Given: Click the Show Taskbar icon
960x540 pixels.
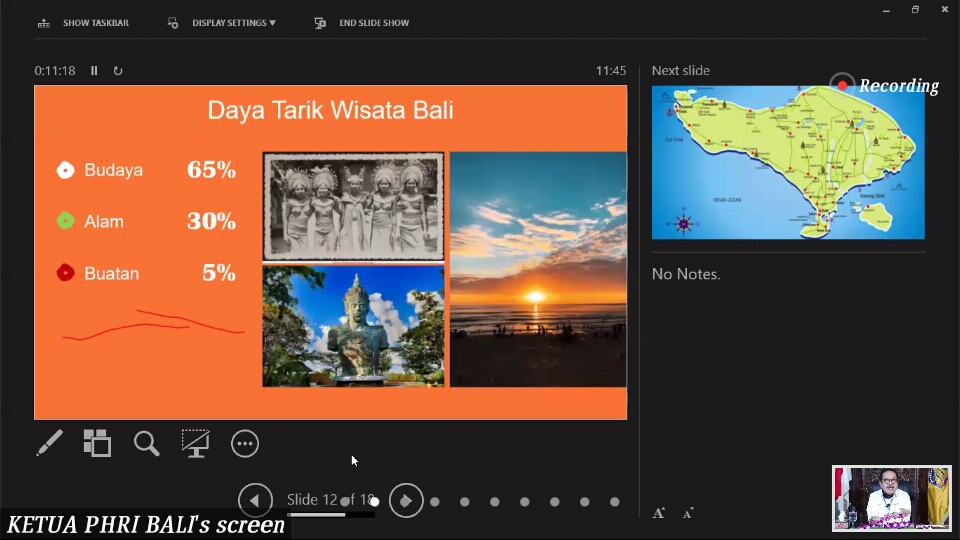Looking at the screenshot, I should [x=43, y=23].
